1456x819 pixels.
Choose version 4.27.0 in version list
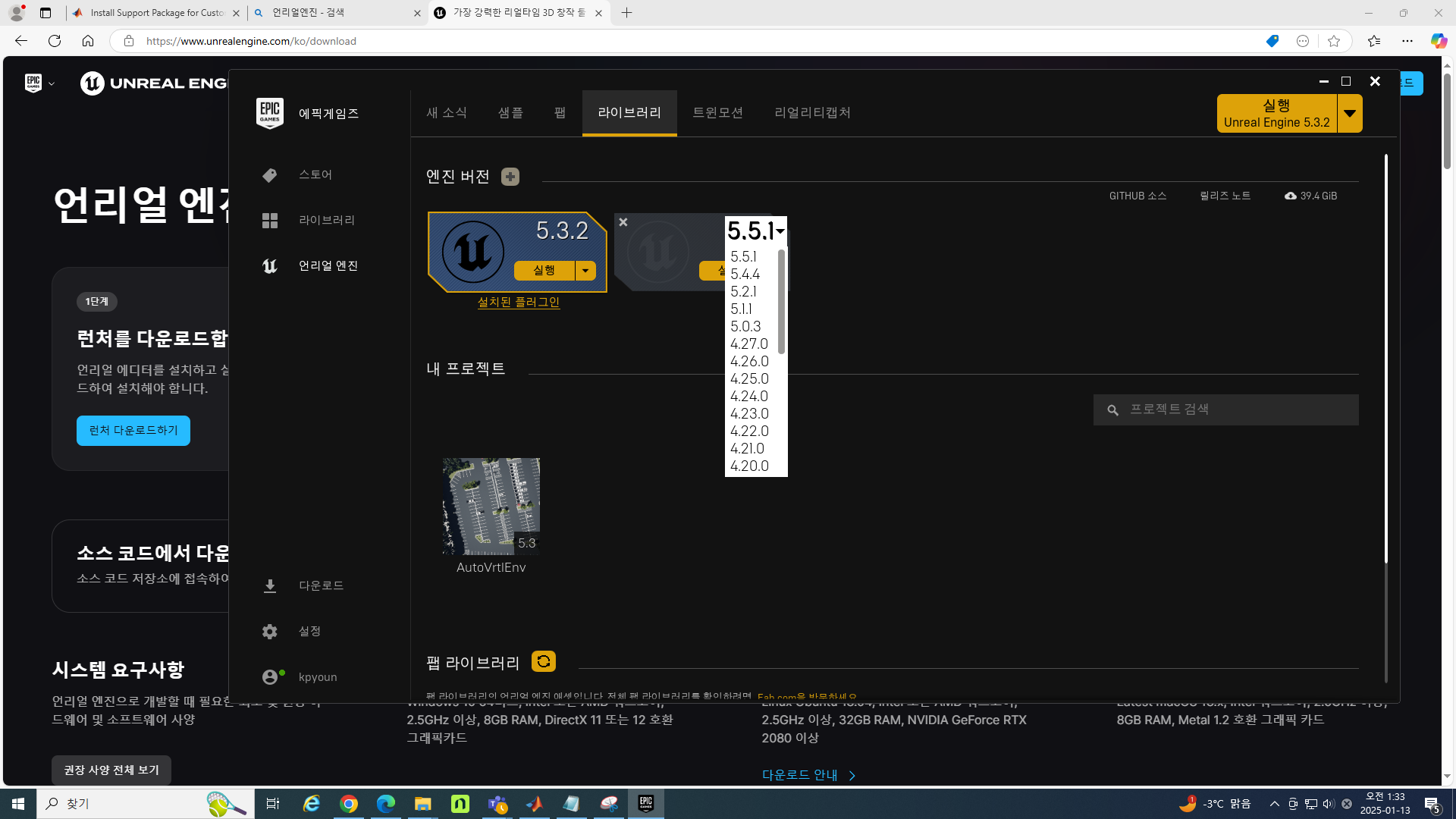tap(748, 344)
